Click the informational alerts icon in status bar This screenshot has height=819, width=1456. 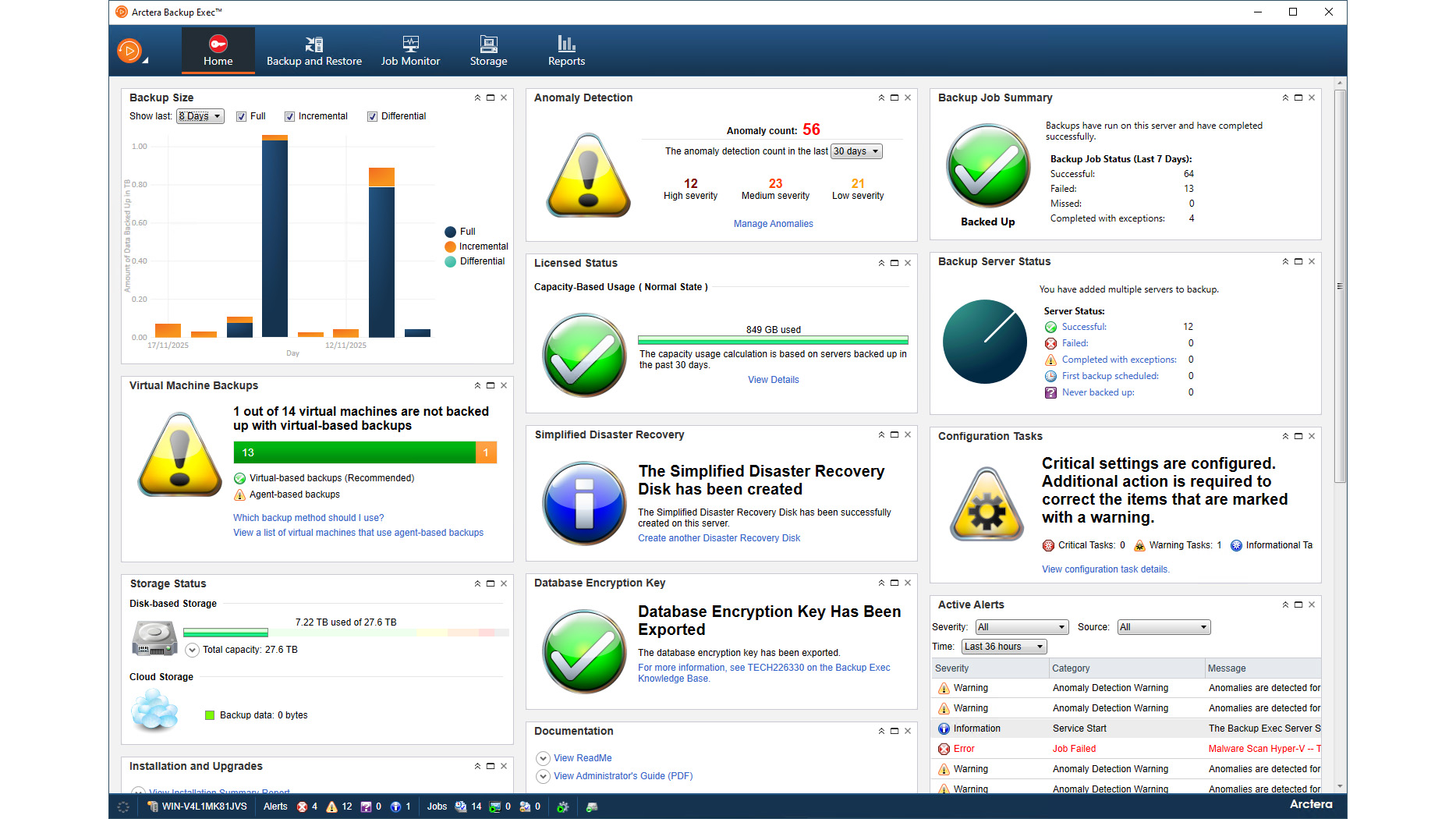click(x=396, y=807)
